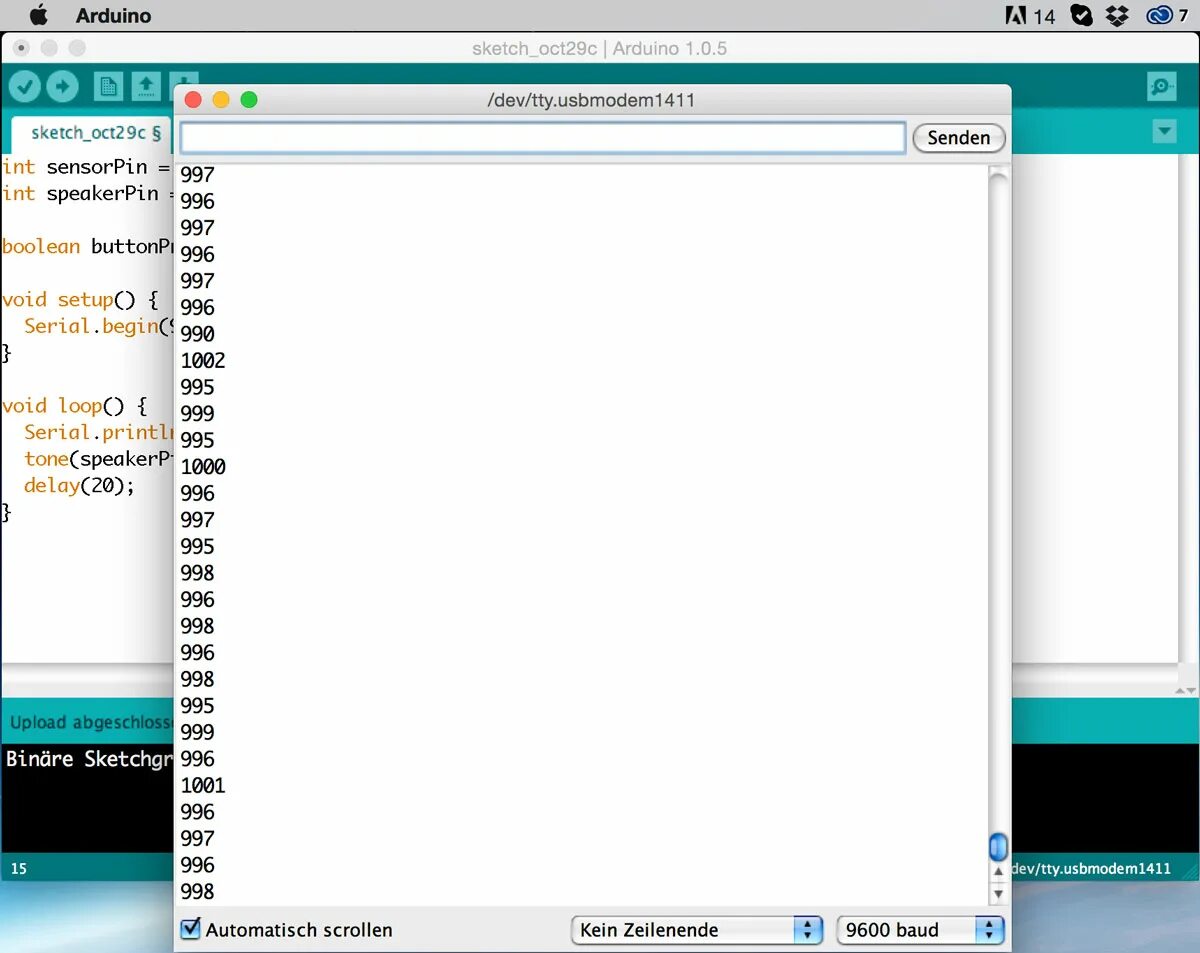Click the value 1002 in serial output
This screenshot has width=1200, height=953.
pos(203,360)
